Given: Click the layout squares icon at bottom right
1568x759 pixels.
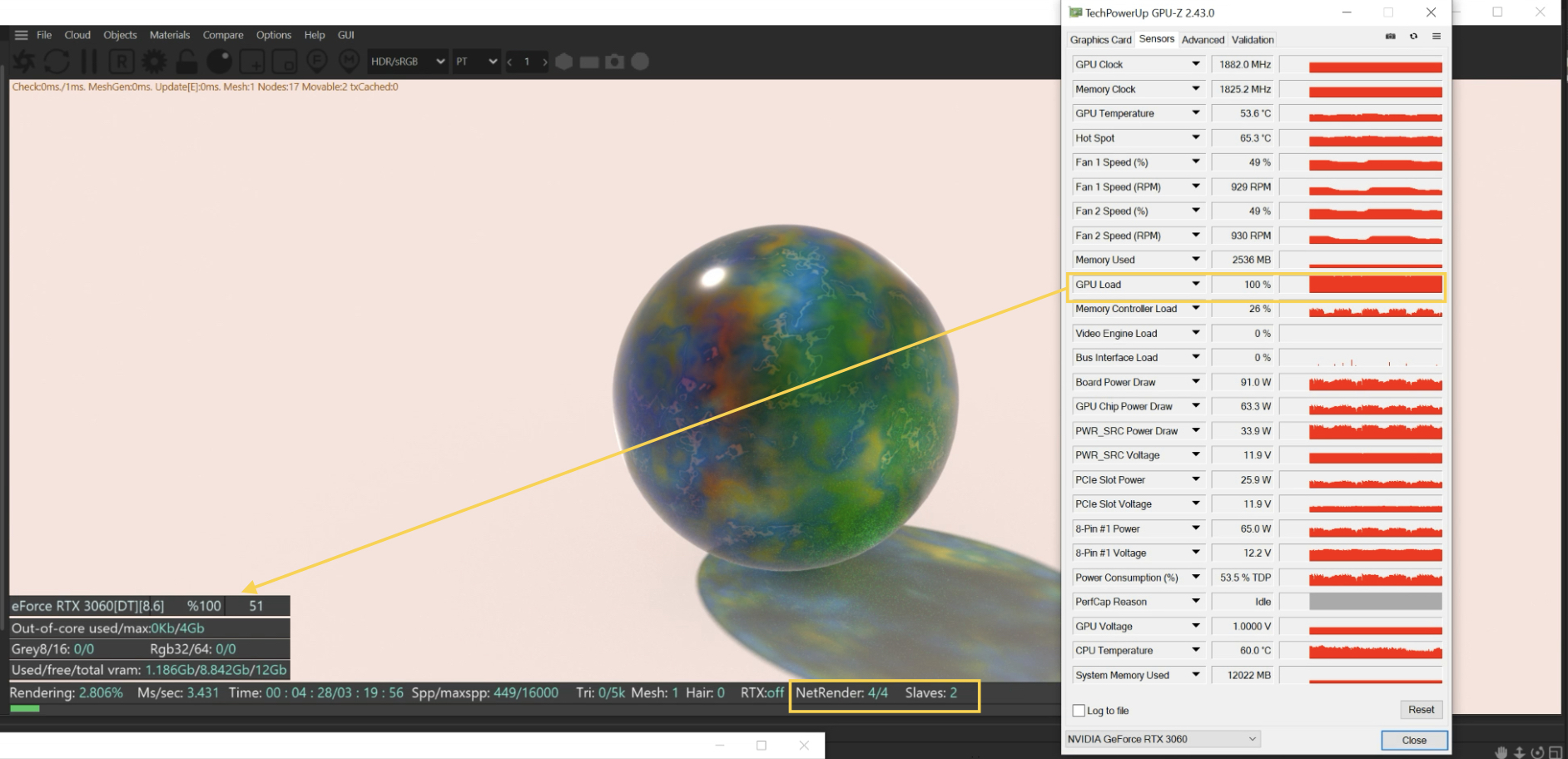Looking at the screenshot, I should coord(1556,752).
